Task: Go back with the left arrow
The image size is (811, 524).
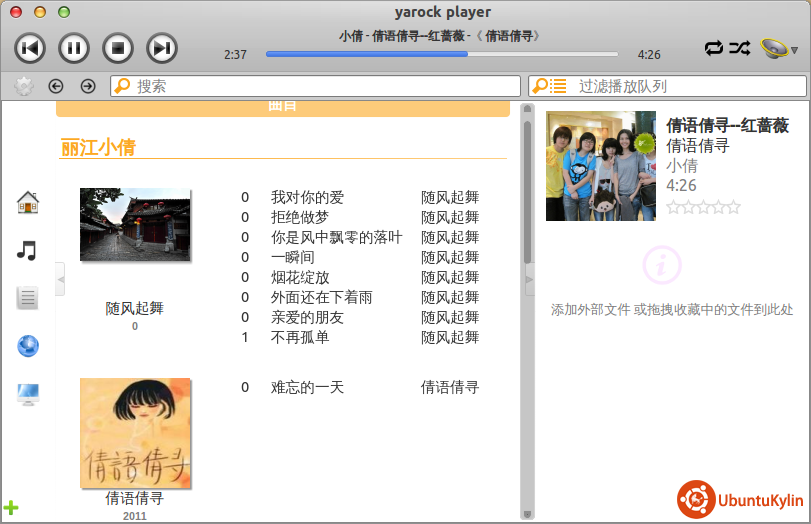Action: (56, 86)
